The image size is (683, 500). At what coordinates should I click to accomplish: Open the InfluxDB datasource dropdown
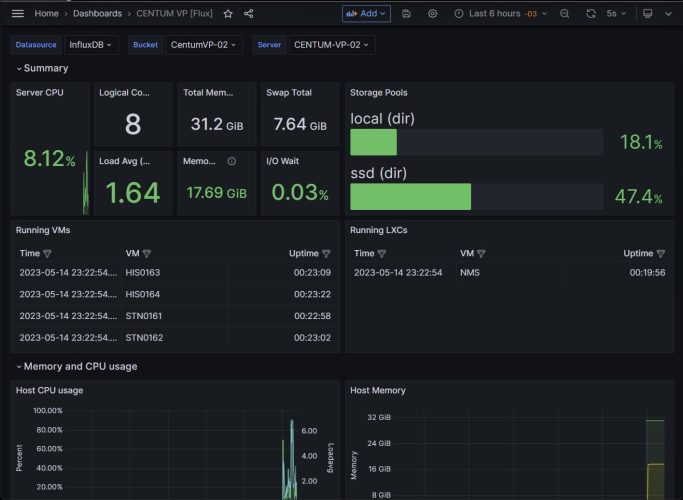tap(91, 44)
